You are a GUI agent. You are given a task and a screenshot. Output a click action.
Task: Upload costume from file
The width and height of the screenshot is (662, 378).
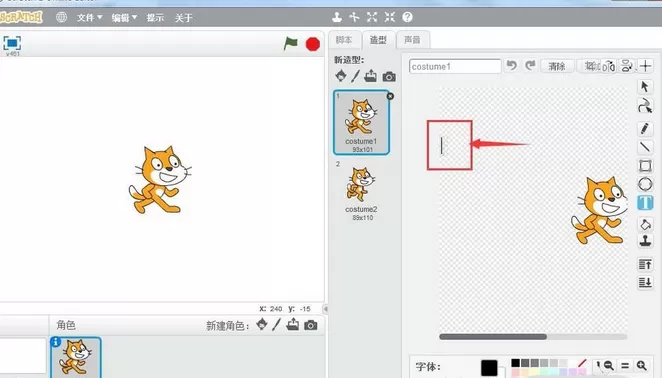(x=370, y=76)
